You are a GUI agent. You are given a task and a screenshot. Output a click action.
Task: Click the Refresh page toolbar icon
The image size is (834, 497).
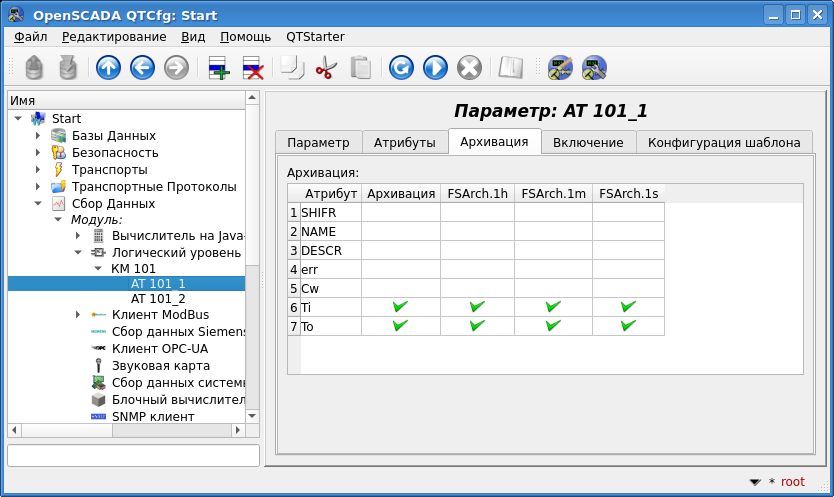(401, 68)
